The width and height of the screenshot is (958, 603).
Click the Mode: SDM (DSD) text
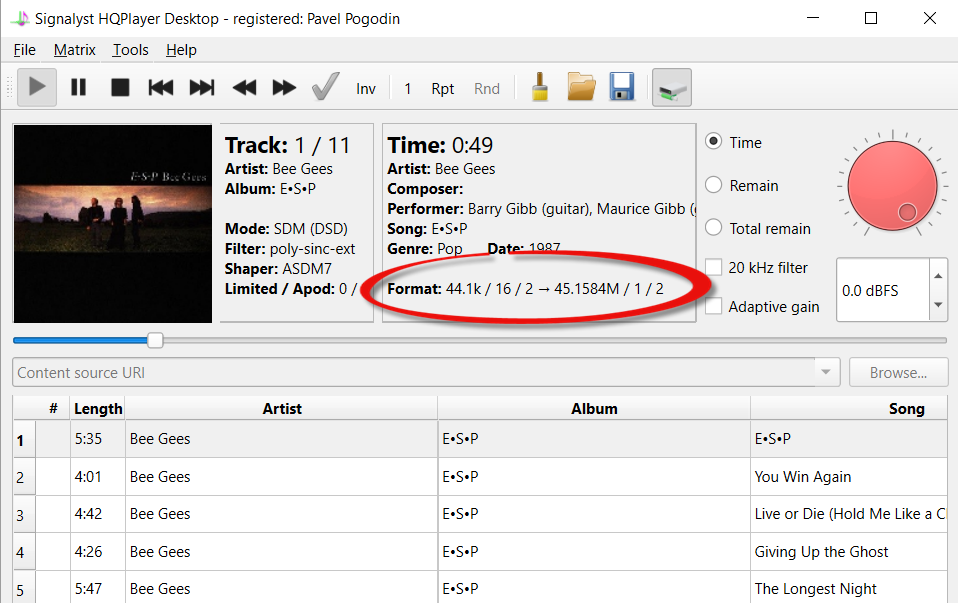tap(286, 228)
